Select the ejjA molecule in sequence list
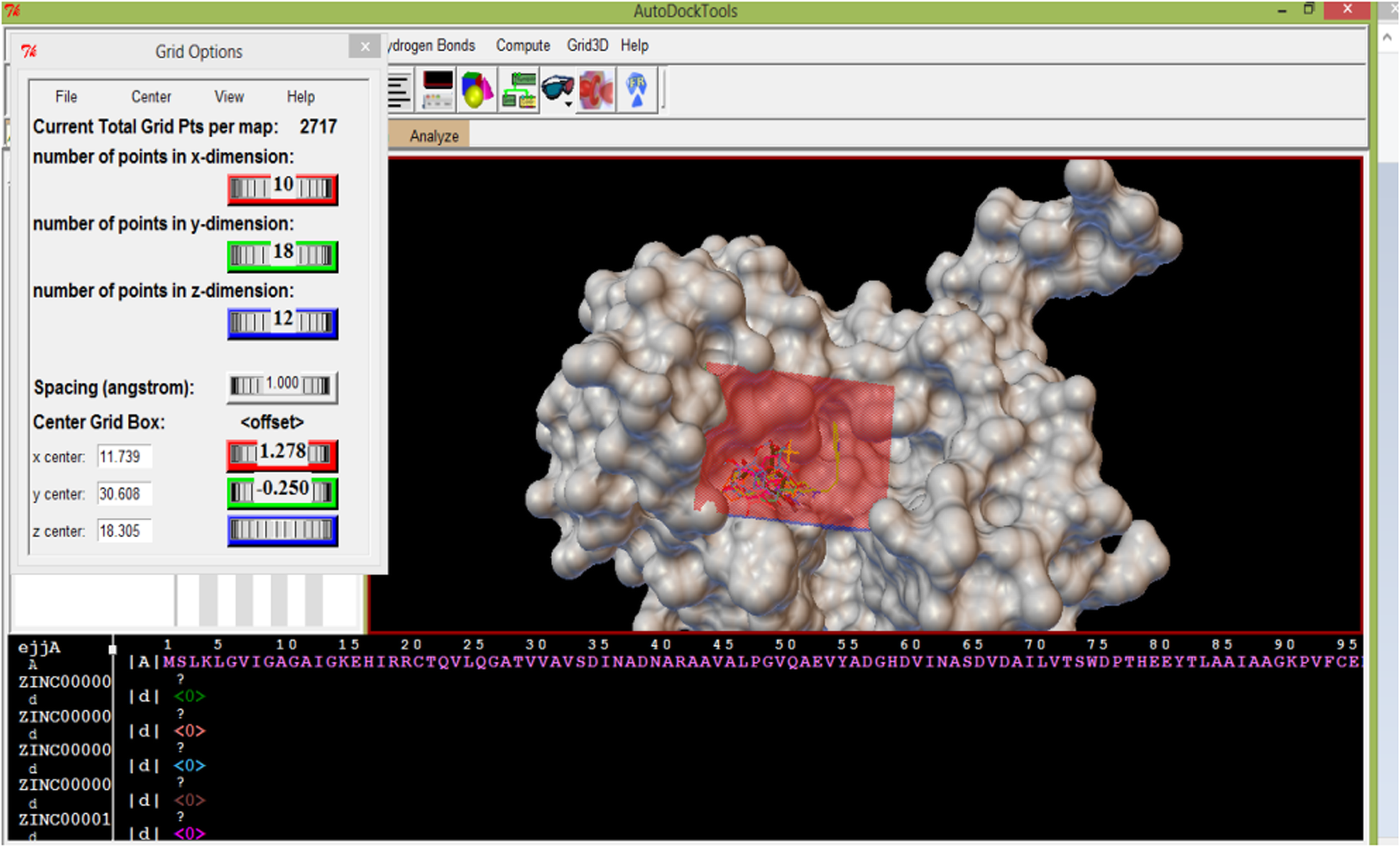 tap(39, 647)
